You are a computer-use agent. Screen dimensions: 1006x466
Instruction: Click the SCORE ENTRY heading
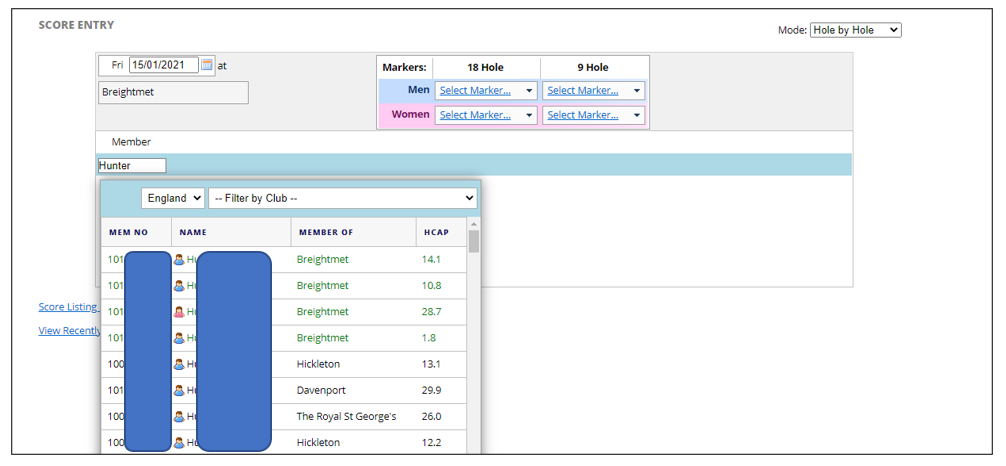click(76, 25)
